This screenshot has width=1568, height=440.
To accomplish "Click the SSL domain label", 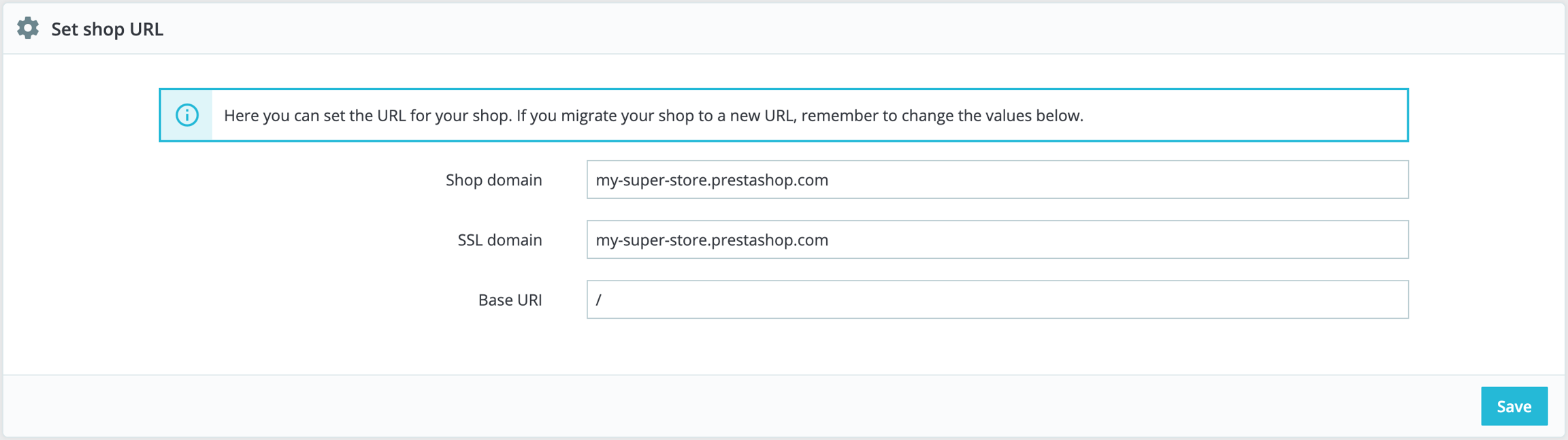I will tap(500, 240).
